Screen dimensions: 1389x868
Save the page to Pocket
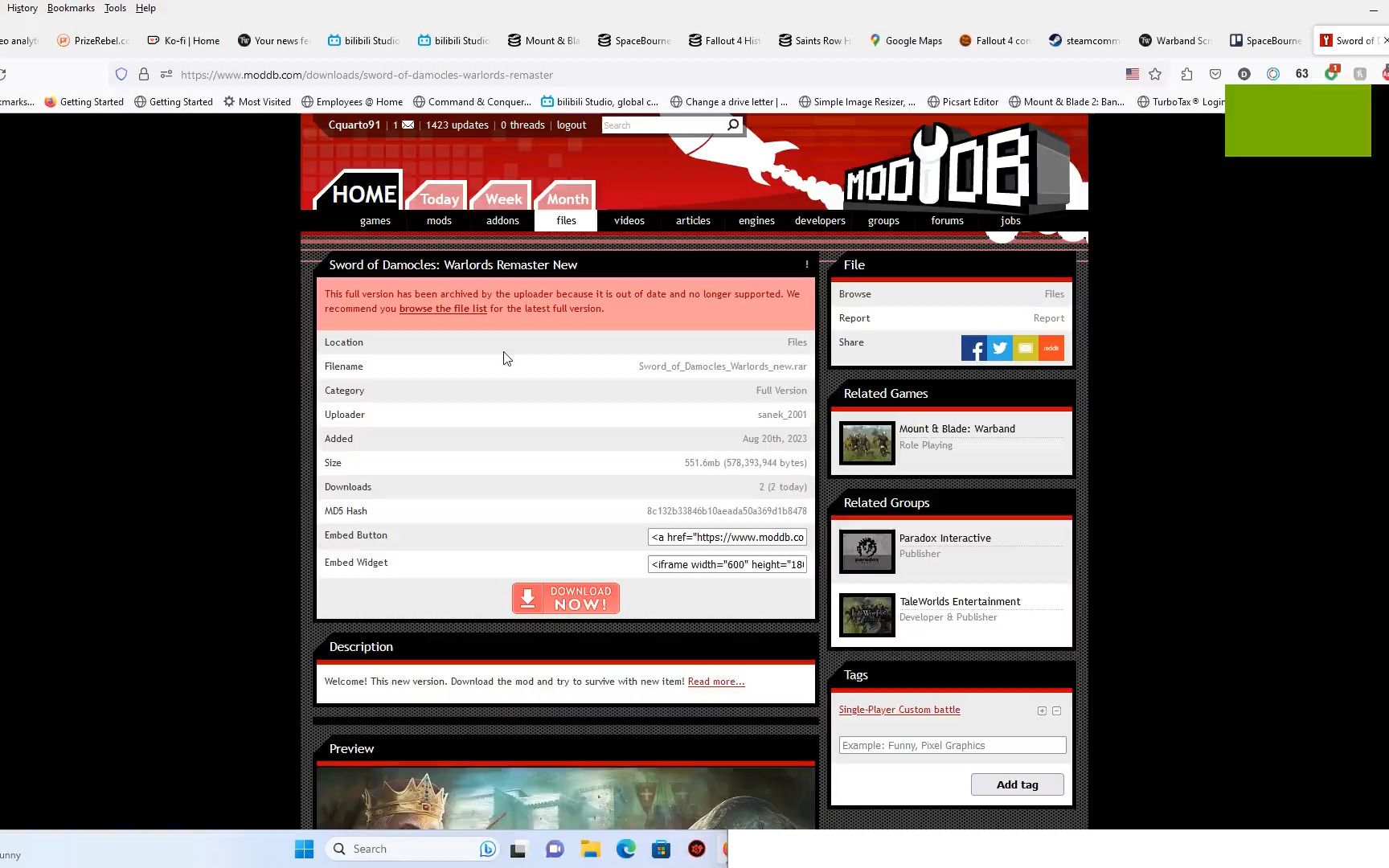pyautogui.click(x=1215, y=74)
